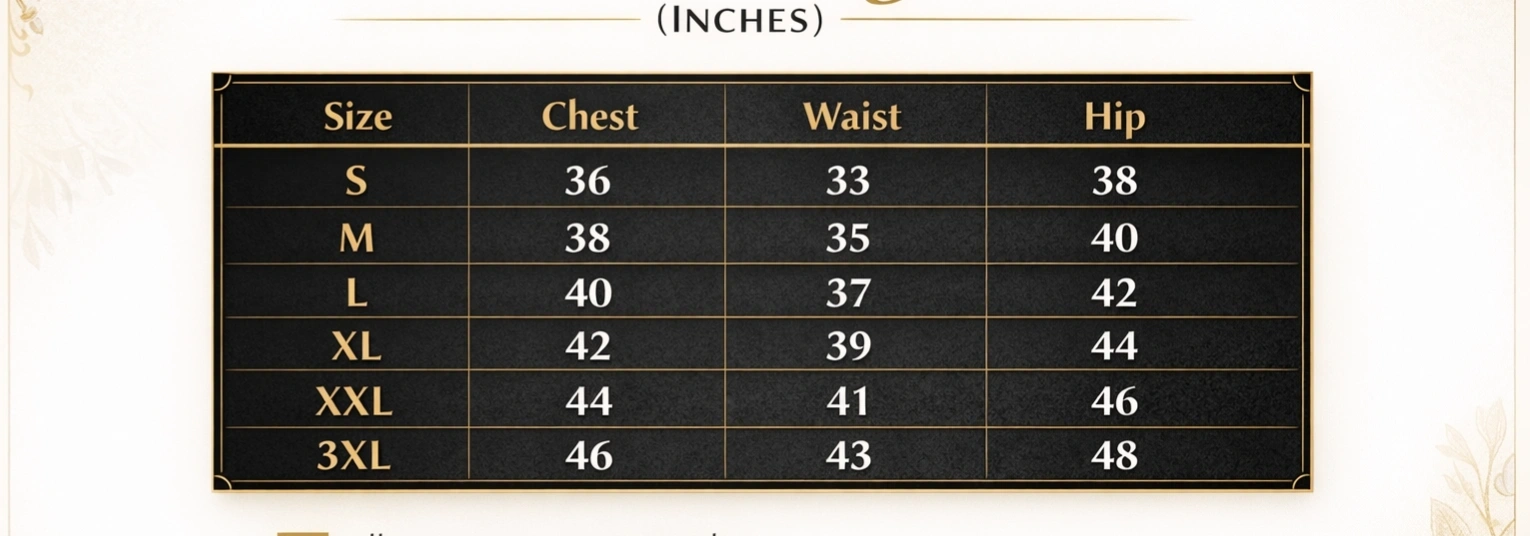Select the XL size row label
Screen dimensions: 1530x536
[x=356, y=346]
